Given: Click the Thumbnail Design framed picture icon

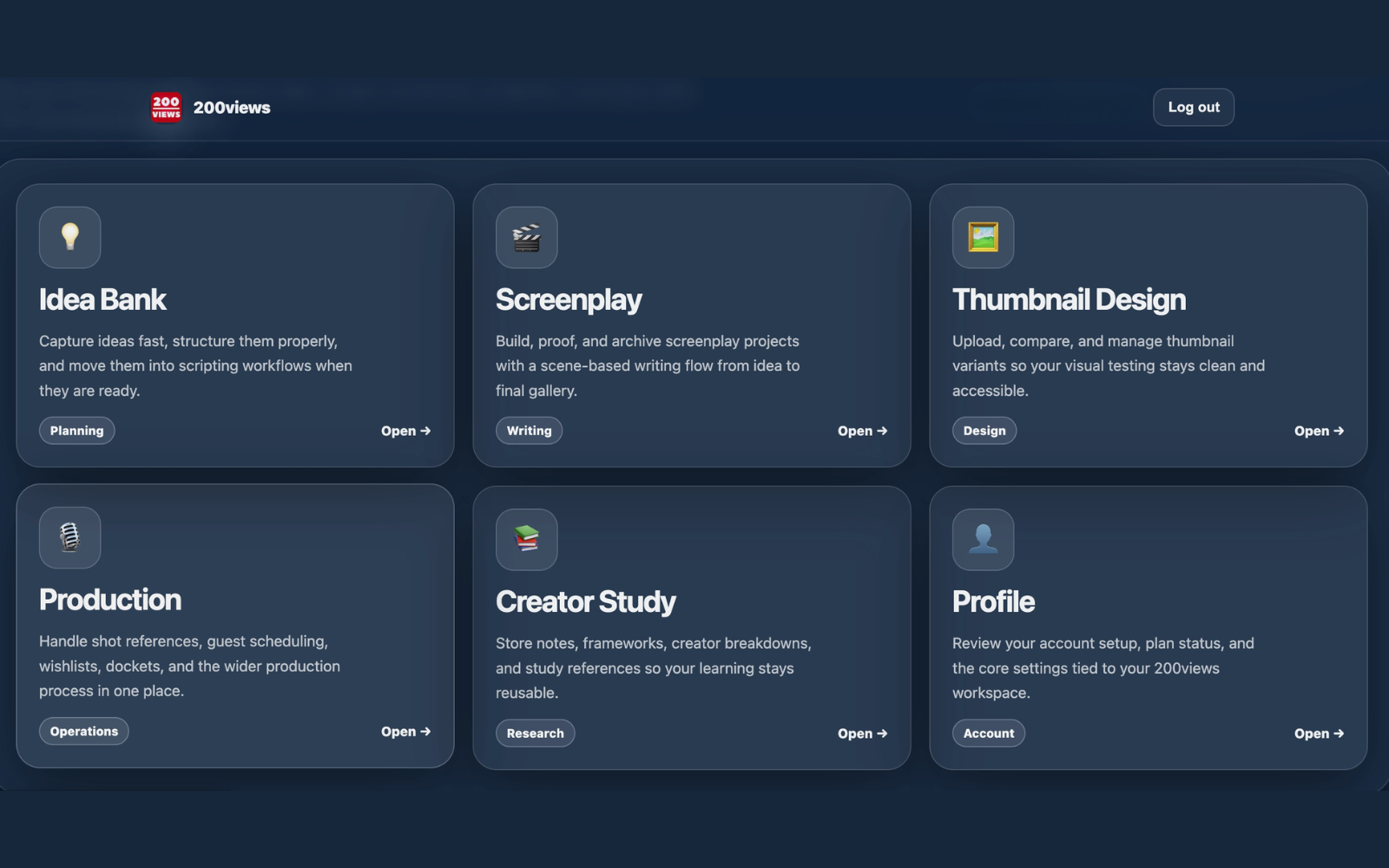Looking at the screenshot, I should pos(983,237).
